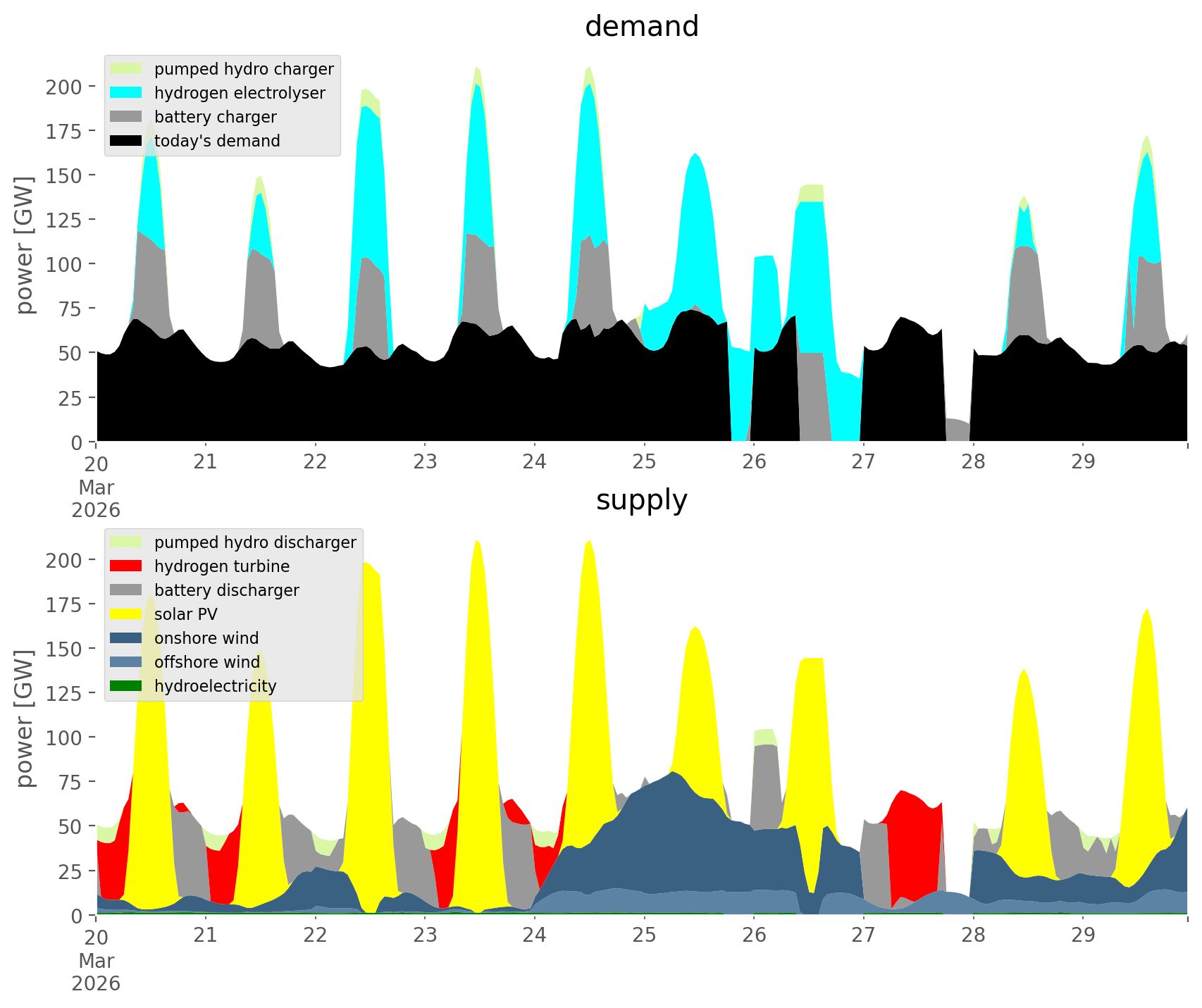Click the "supply" chart title
This screenshot has width=1202, height=1008.
point(641,500)
